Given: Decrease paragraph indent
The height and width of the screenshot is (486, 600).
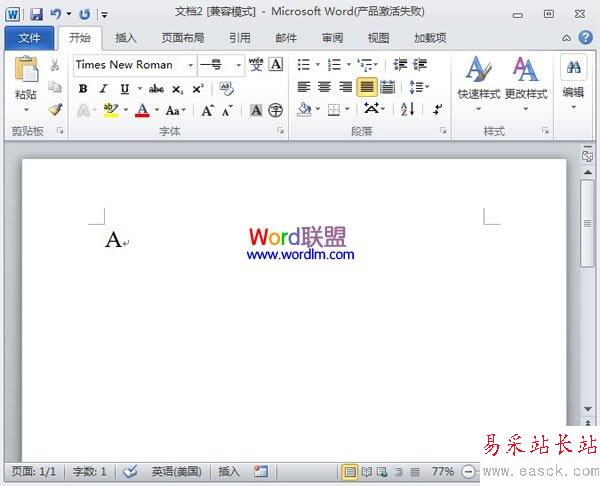Looking at the screenshot, I should point(400,65).
